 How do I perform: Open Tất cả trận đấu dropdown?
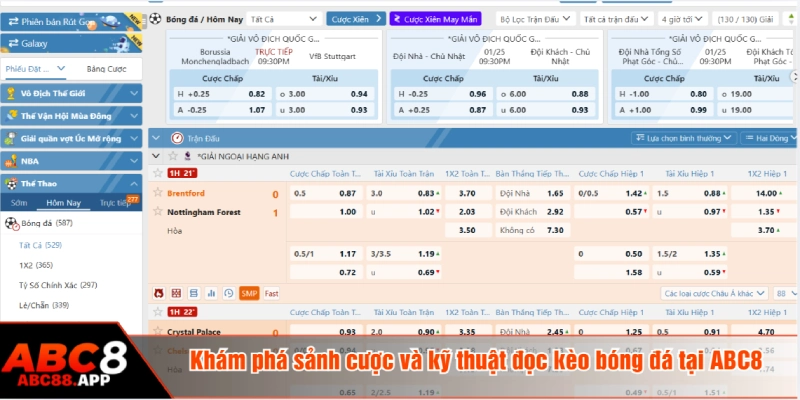tap(617, 19)
